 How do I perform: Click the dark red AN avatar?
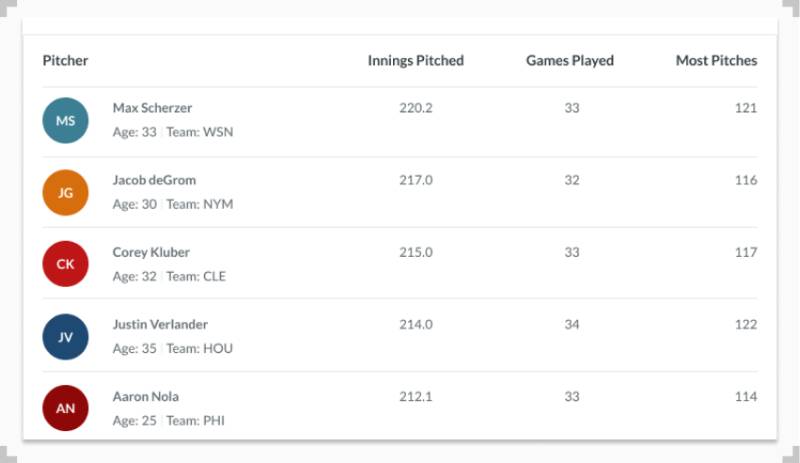point(65,408)
